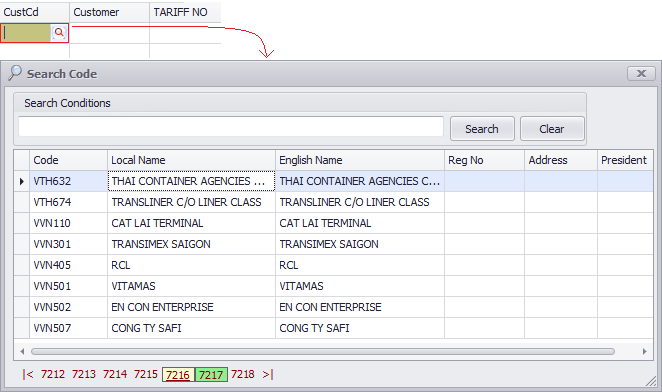This screenshot has width=662, height=392.
Task: Click local name VITAMAS cell
Action: tap(191, 286)
